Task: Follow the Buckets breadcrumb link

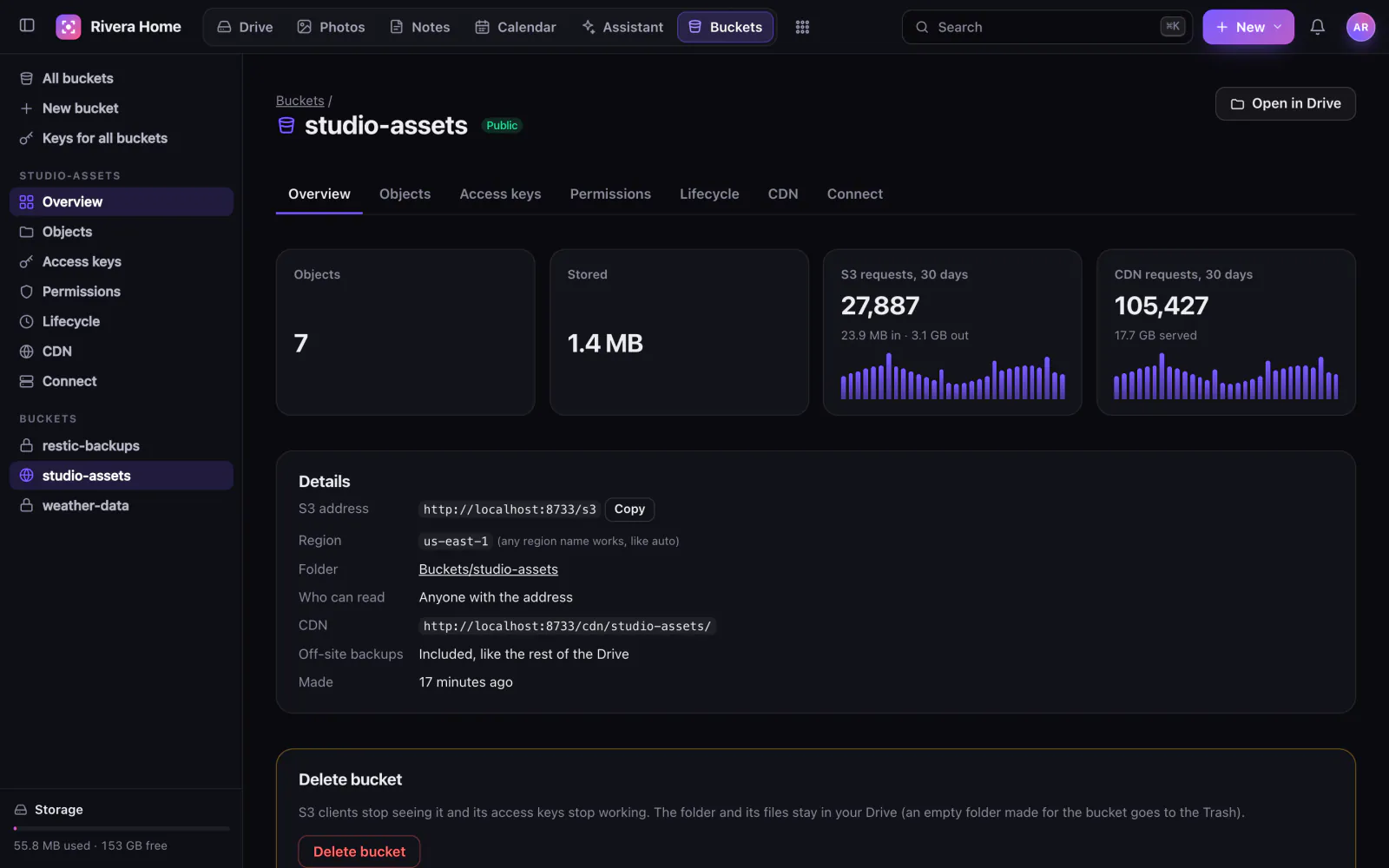Action: pyautogui.click(x=300, y=101)
